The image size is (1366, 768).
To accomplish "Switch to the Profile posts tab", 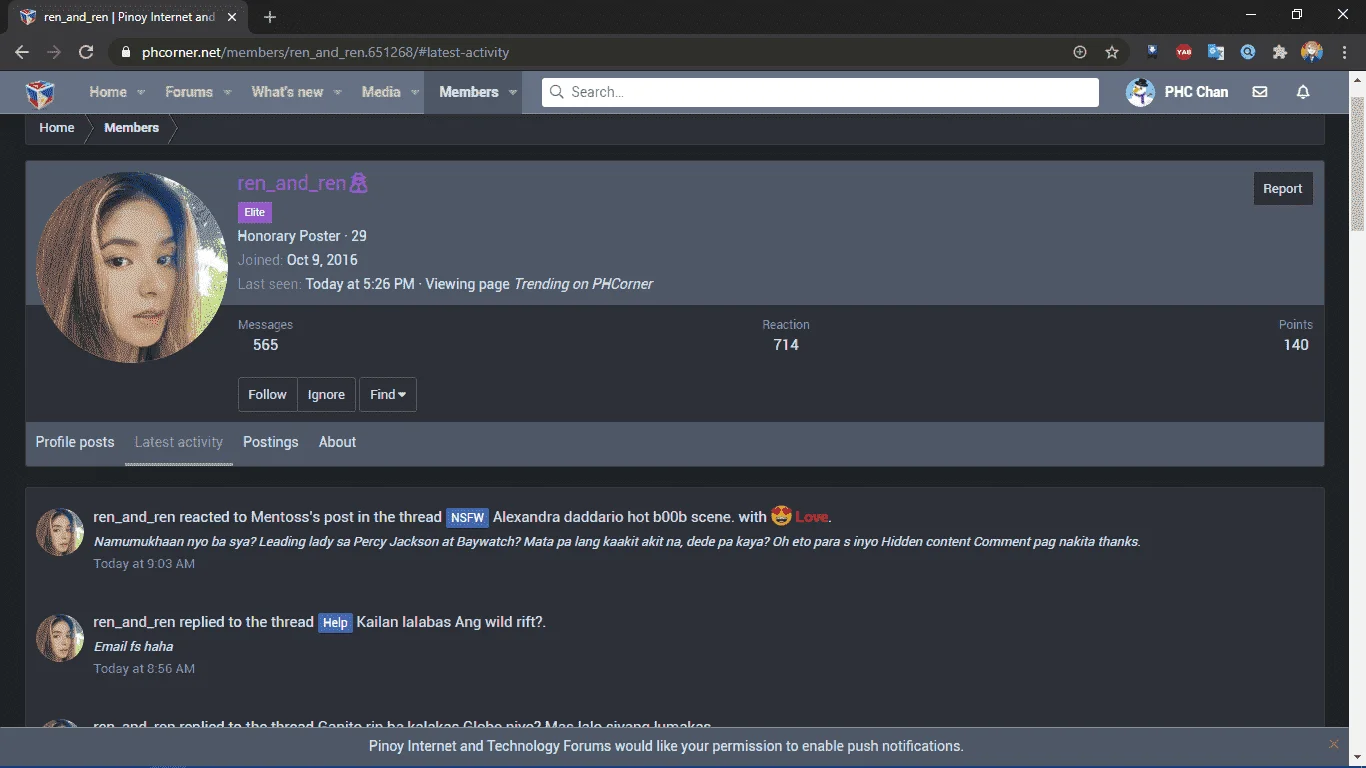I will (x=75, y=442).
